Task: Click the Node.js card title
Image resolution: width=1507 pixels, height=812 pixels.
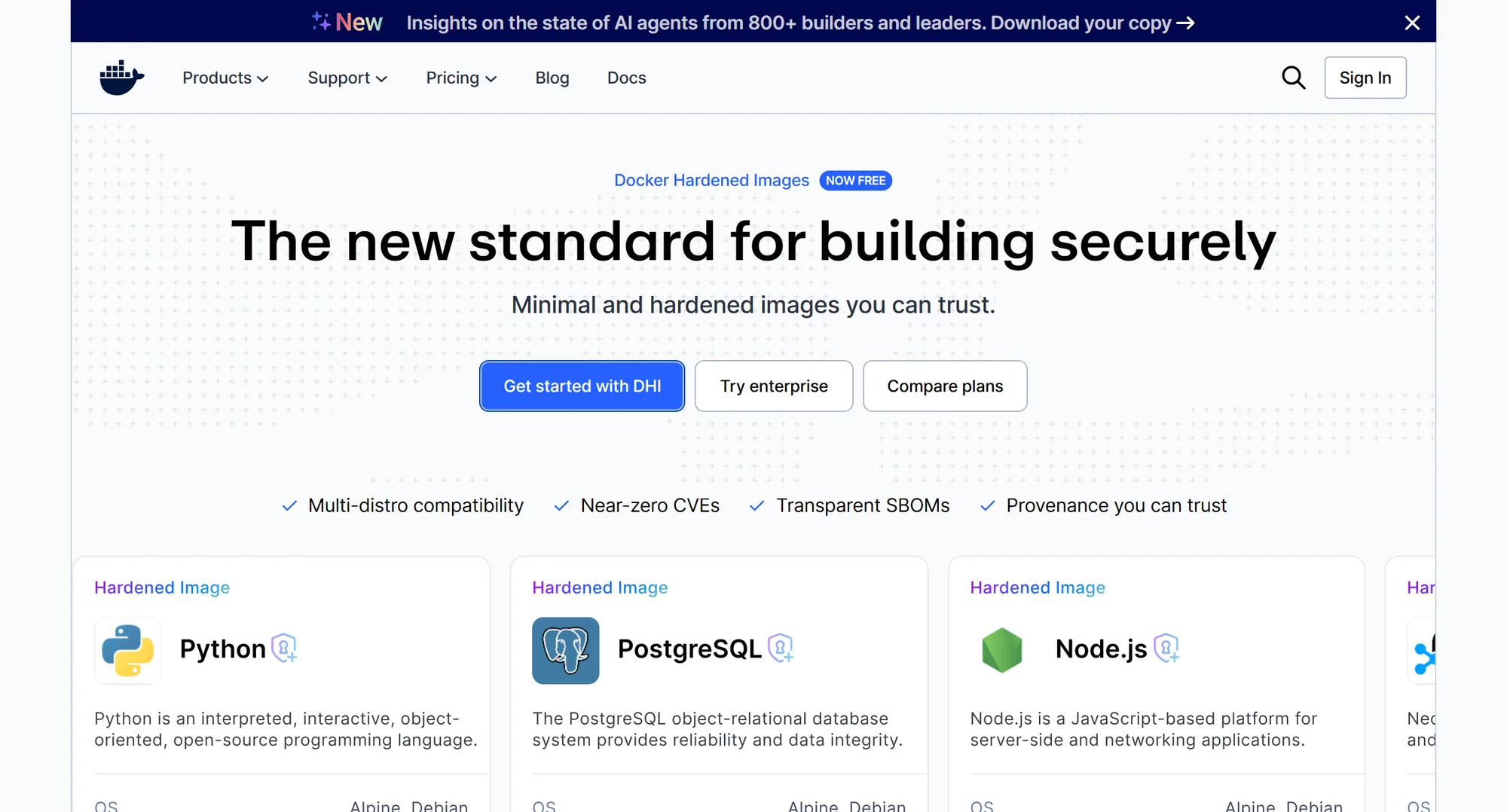Action: pos(1101,649)
